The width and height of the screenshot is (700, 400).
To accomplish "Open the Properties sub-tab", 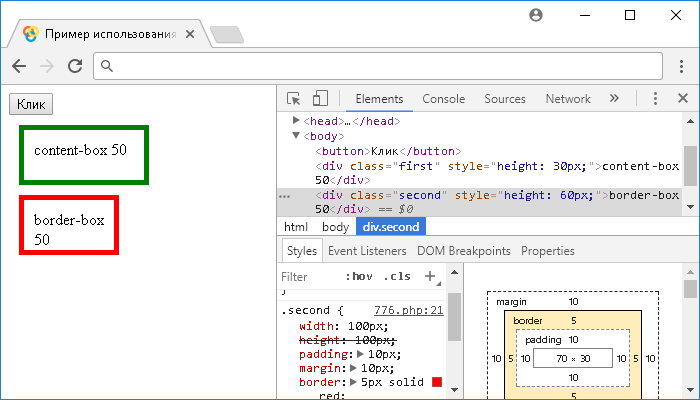I will pos(548,251).
